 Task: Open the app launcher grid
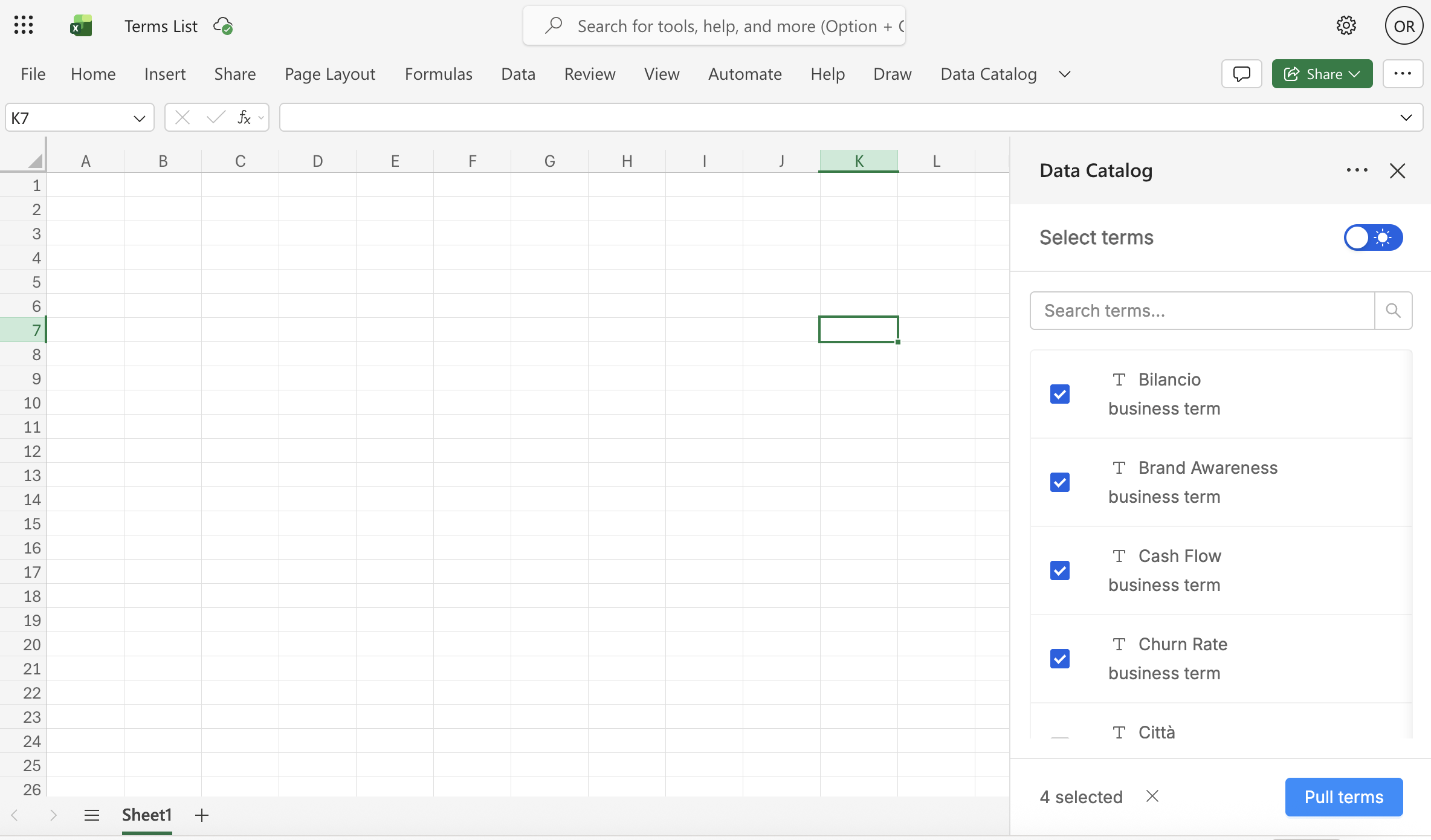[x=24, y=25]
